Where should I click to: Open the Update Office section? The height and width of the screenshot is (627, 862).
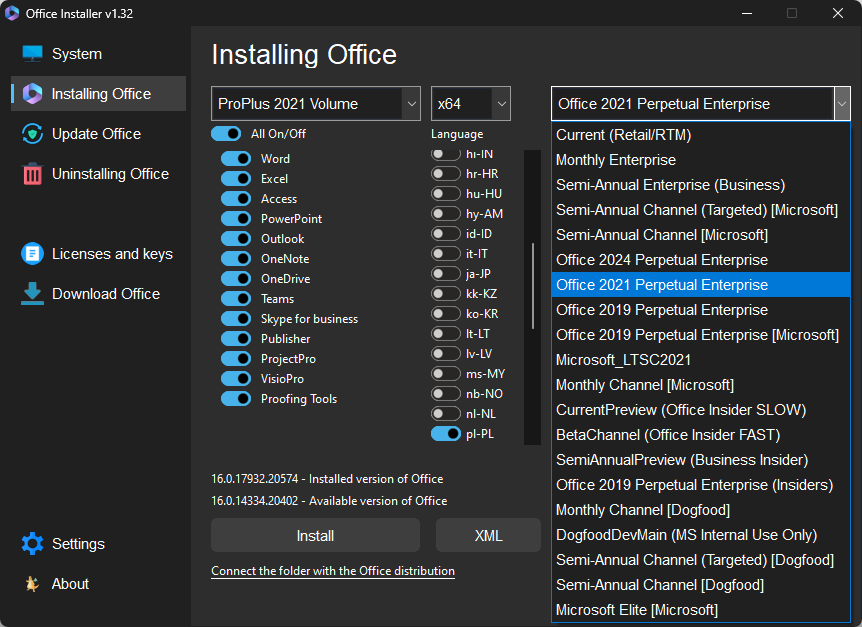[98, 134]
